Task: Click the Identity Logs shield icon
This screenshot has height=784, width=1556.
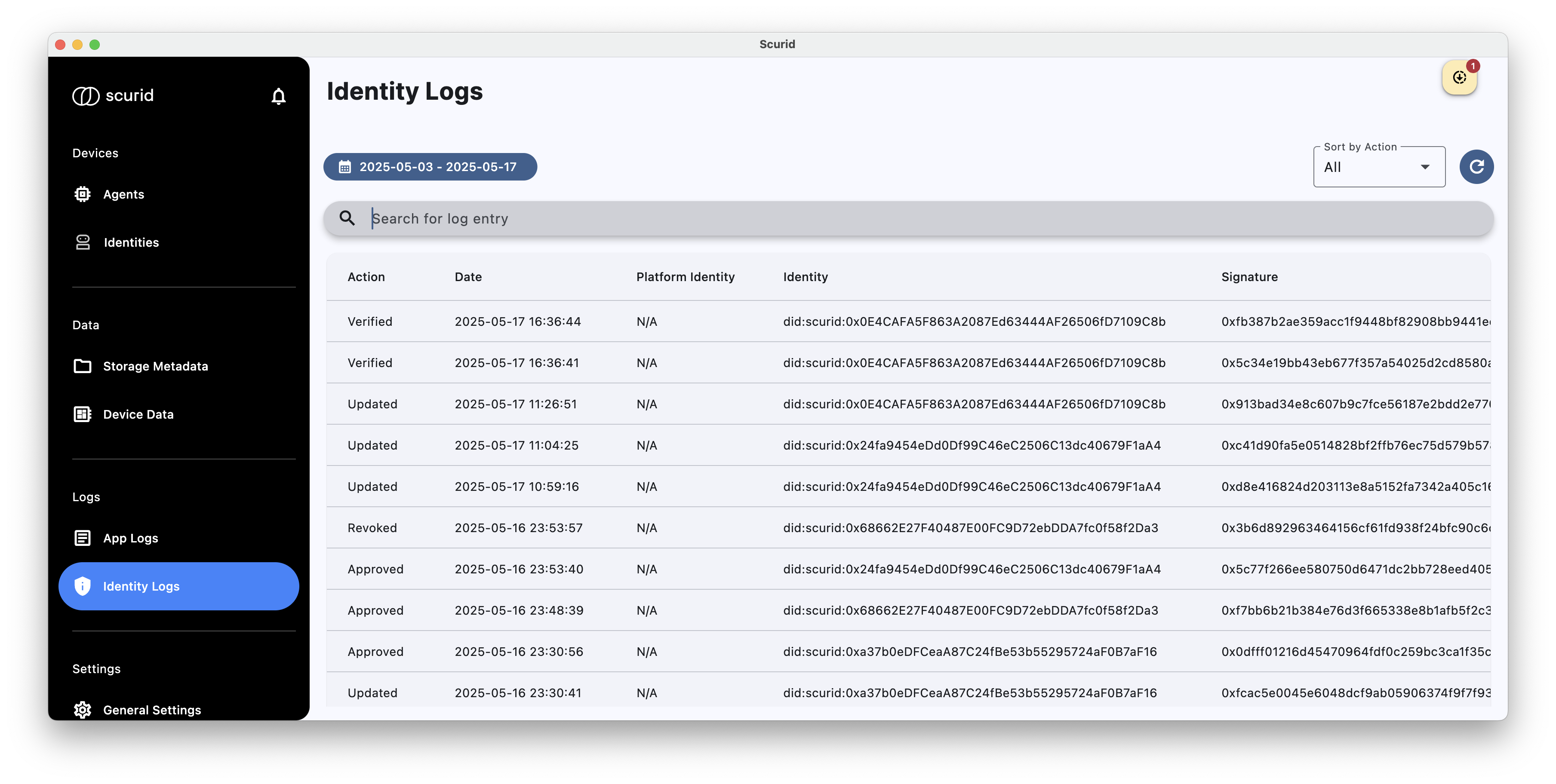Action: point(83,586)
